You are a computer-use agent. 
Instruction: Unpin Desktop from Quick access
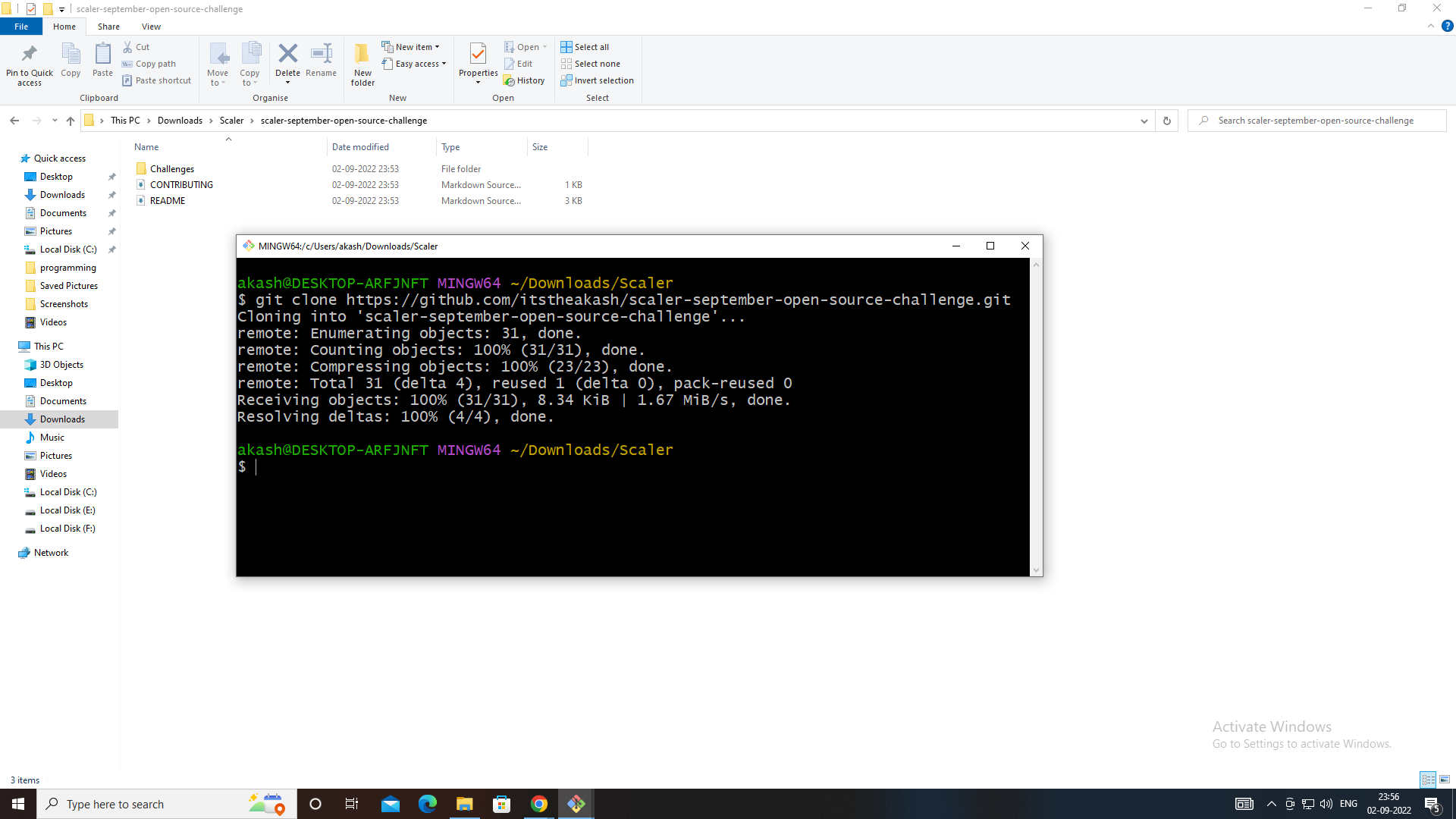(x=111, y=176)
